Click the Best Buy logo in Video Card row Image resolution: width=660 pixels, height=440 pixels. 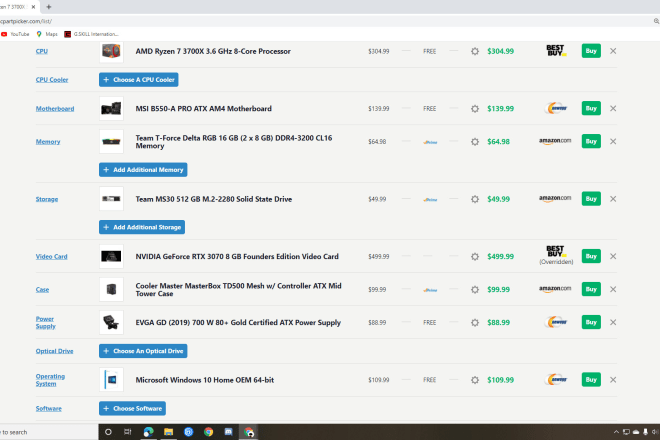(x=556, y=252)
